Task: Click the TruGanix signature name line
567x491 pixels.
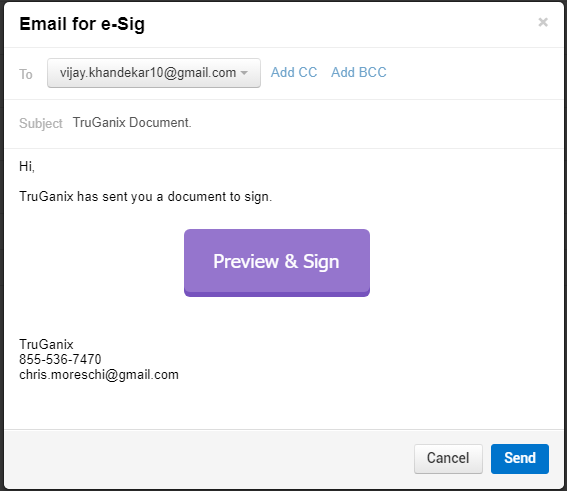Action: (46, 344)
